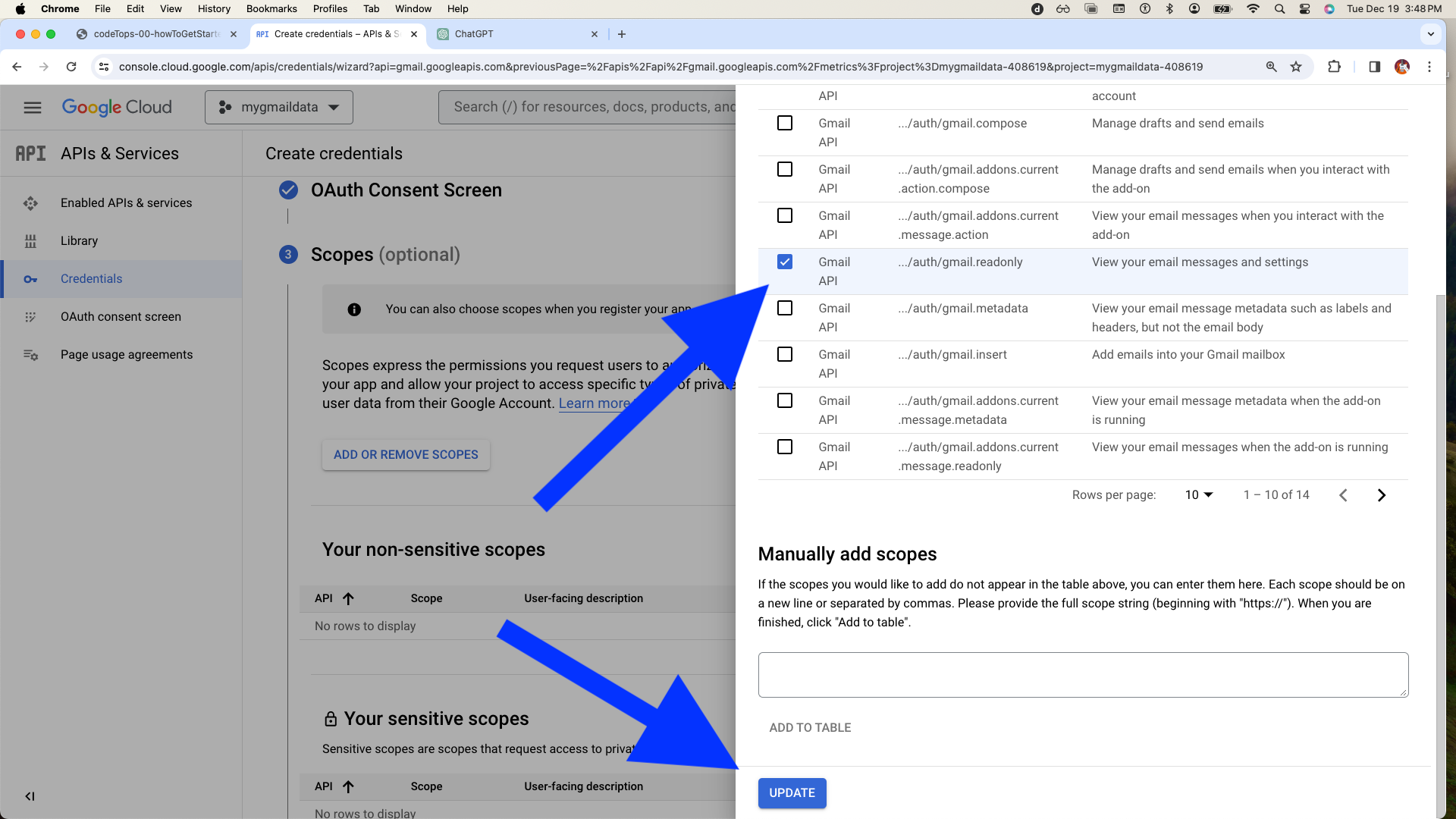Click the Wi-Fi status icon in menu bar

point(1253,9)
